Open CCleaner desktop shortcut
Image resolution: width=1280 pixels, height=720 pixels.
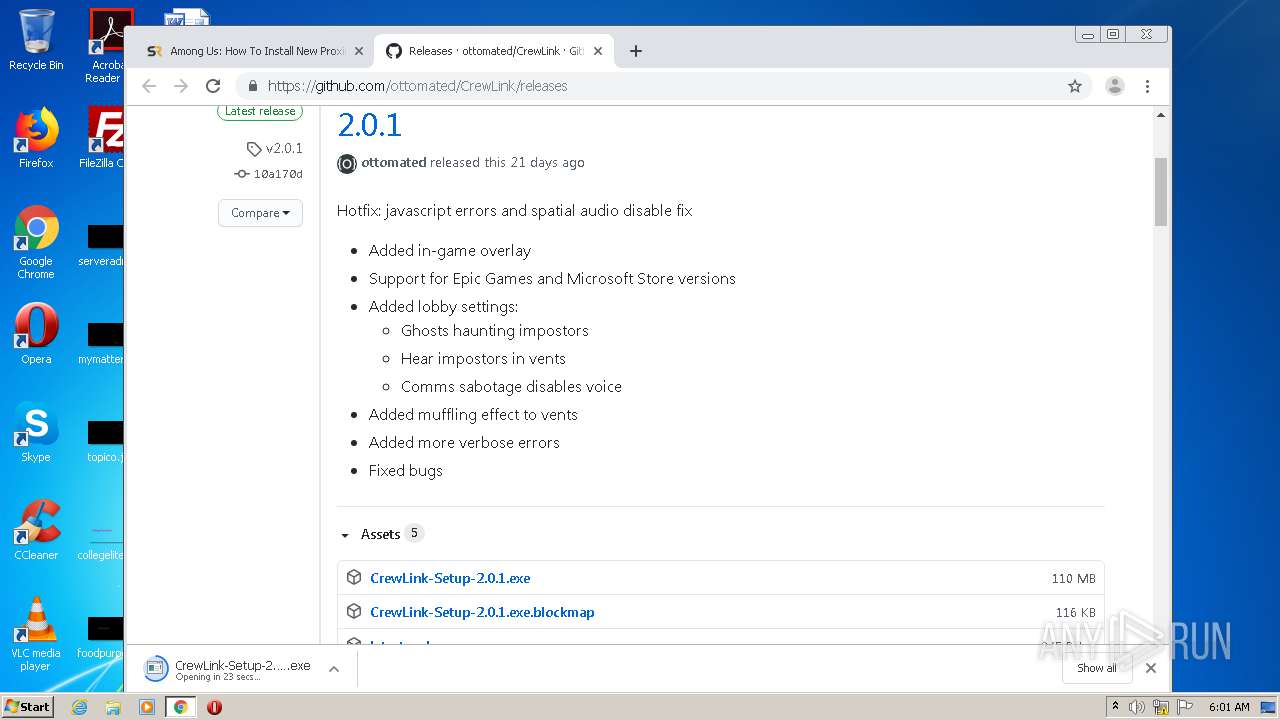pyautogui.click(x=36, y=530)
